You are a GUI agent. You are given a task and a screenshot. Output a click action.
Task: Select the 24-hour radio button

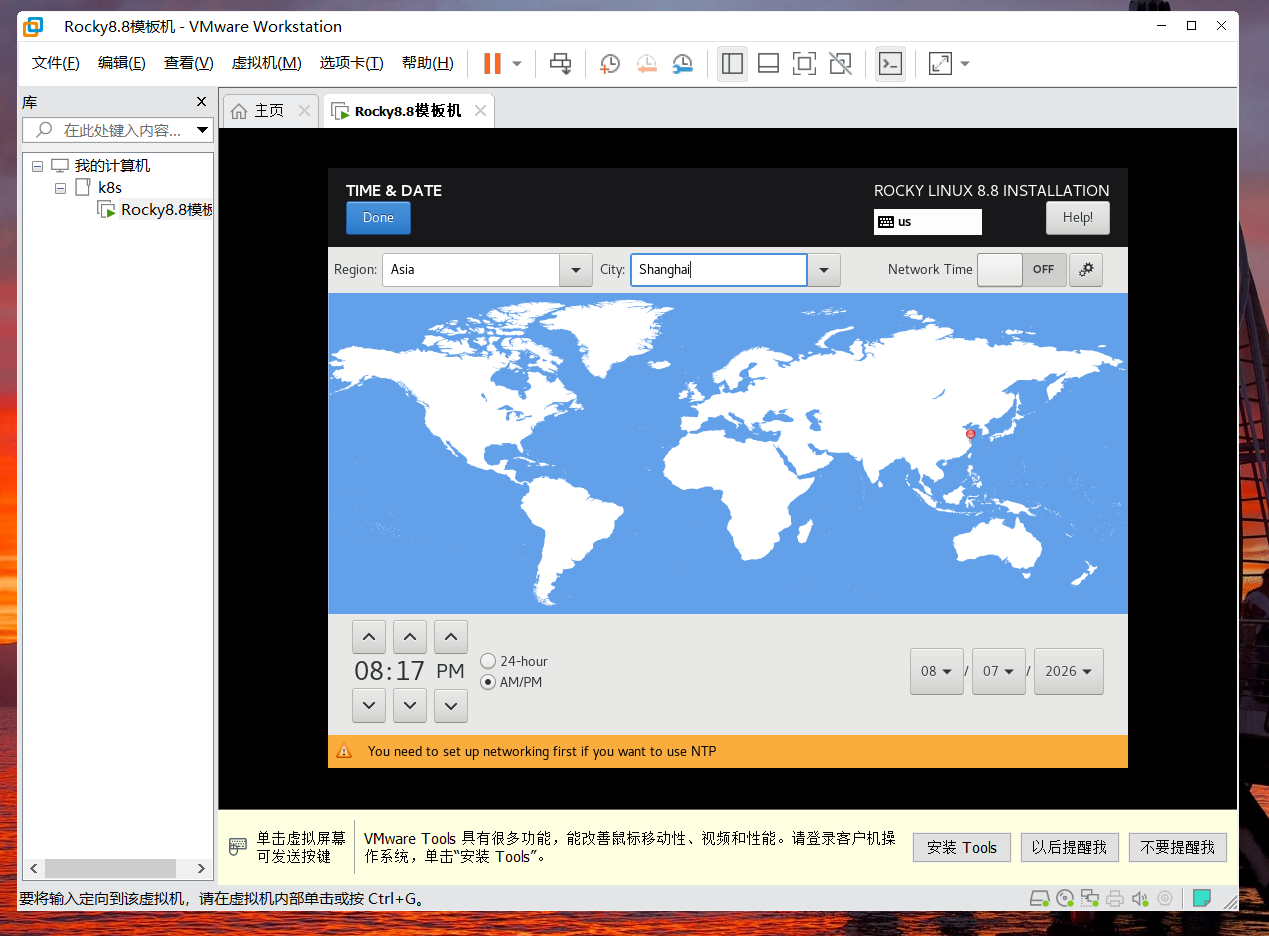[x=488, y=661]
